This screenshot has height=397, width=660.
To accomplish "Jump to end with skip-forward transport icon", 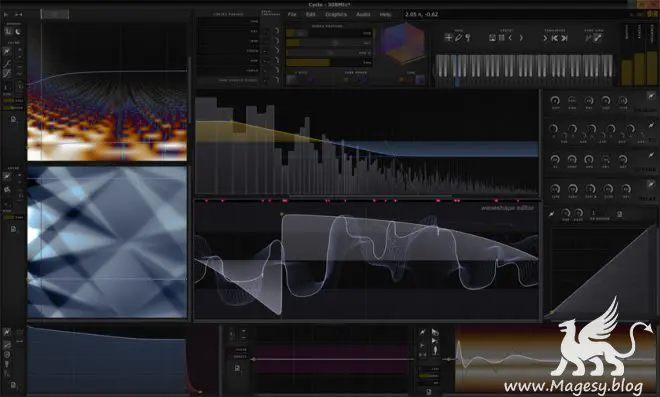I will (564, 38).
